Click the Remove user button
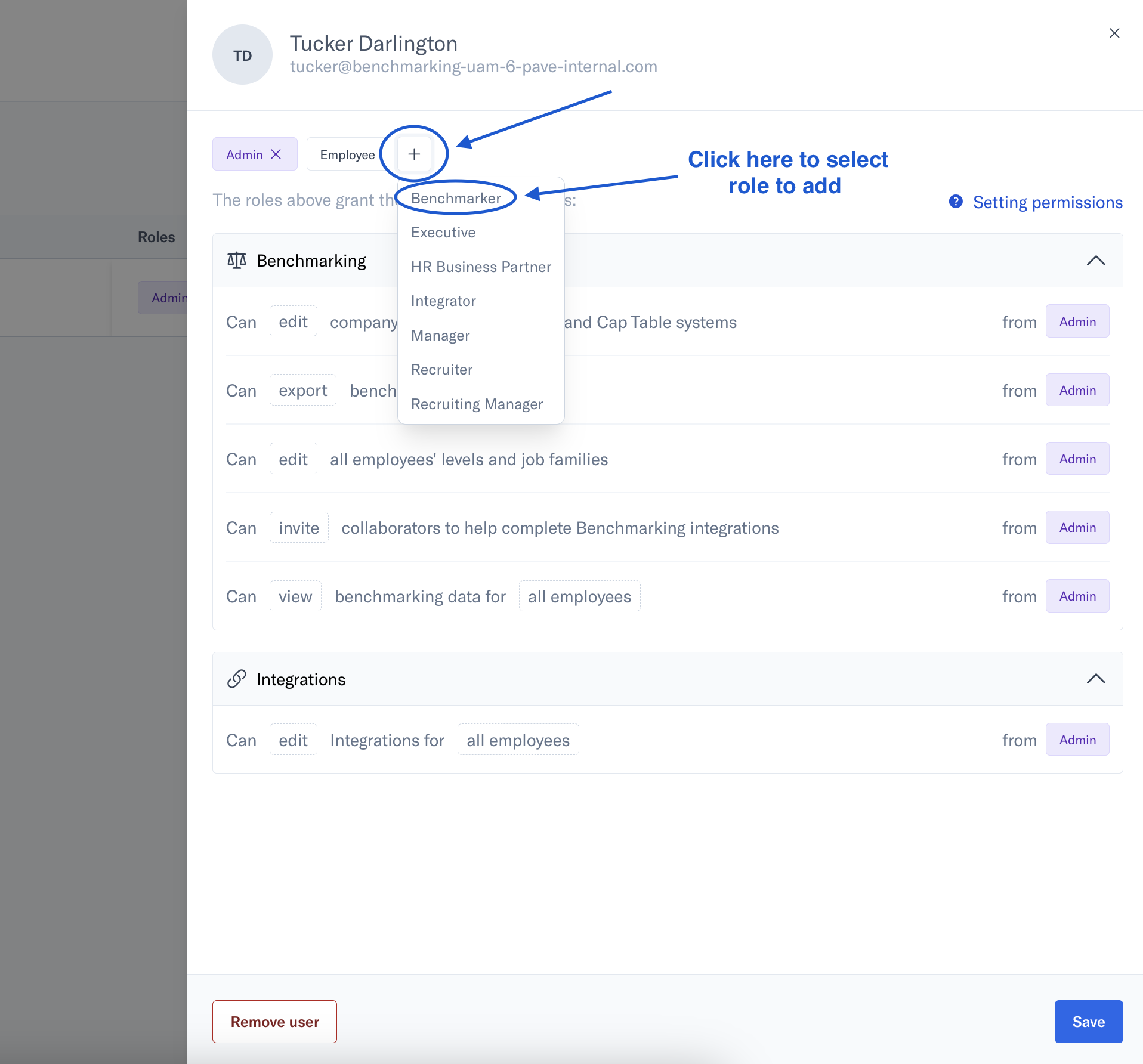Image resolution: width=1143 pixels, height=1064 pixels. [274, 1022]
